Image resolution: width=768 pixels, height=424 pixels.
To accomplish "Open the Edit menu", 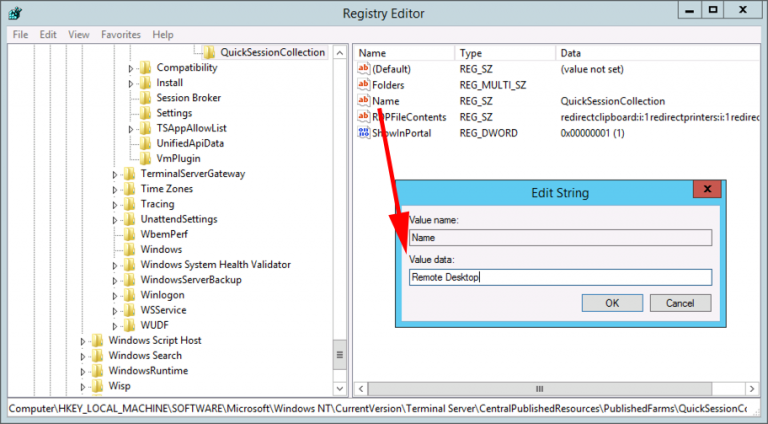I will tap(48, 35).
